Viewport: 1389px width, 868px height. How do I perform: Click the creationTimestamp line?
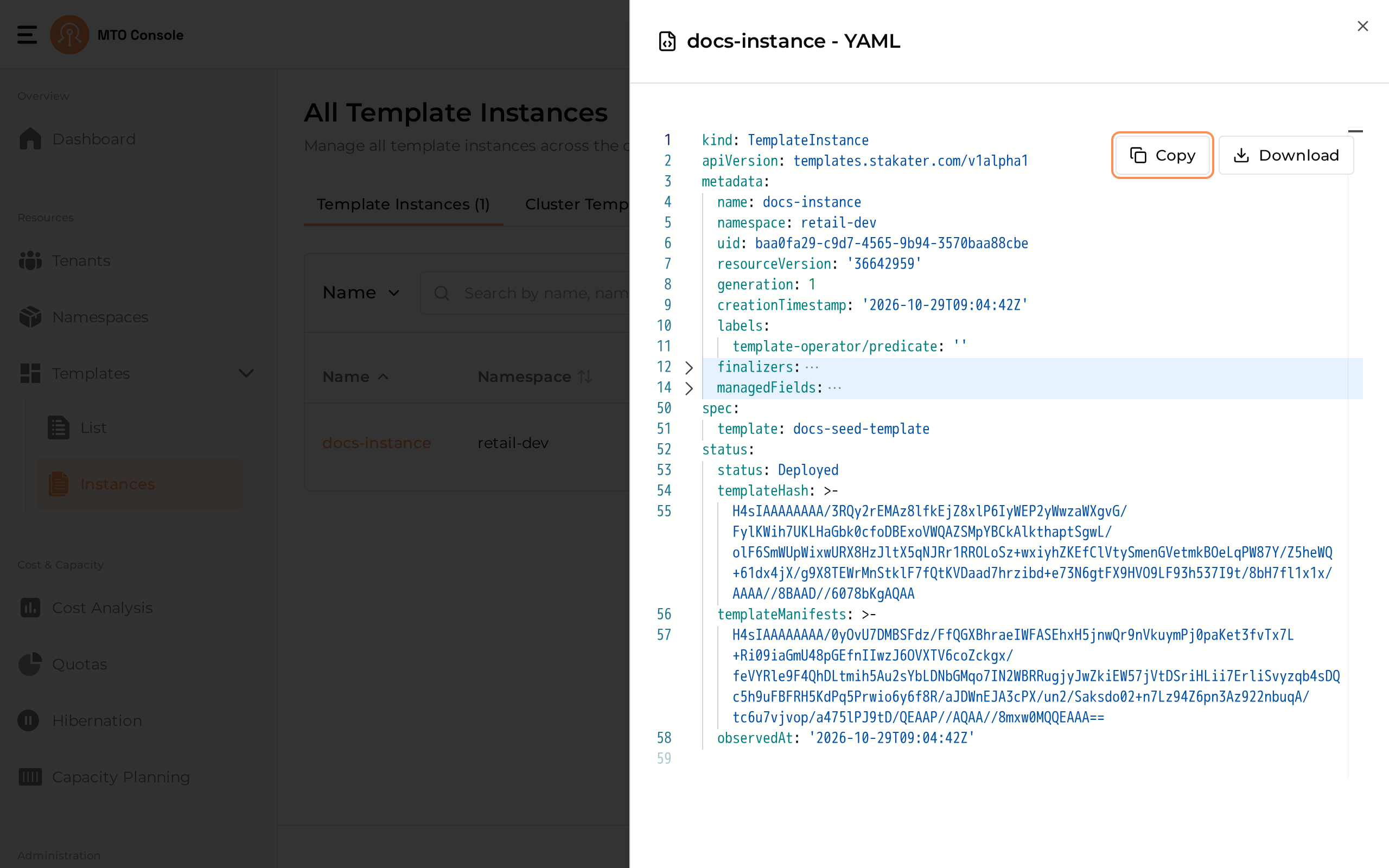pyautogui.click(x=872, y=305)
